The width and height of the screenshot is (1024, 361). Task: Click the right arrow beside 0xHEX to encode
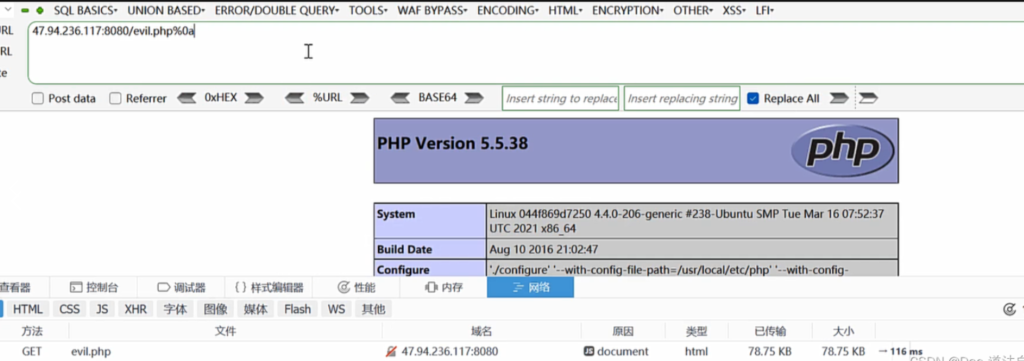254,98
